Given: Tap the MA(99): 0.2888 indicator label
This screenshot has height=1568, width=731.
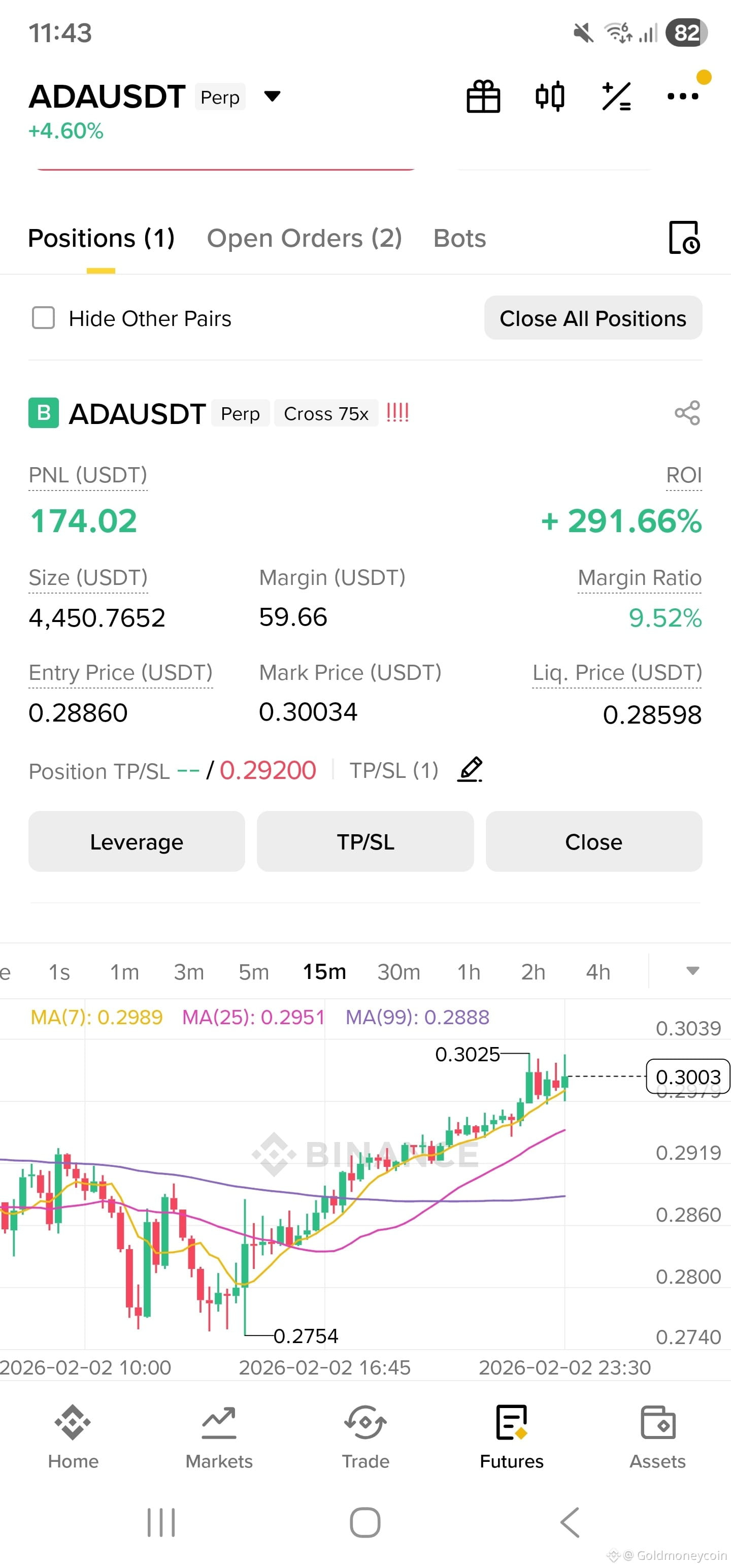Looking at the screenshot, I should click(418, 1017).
